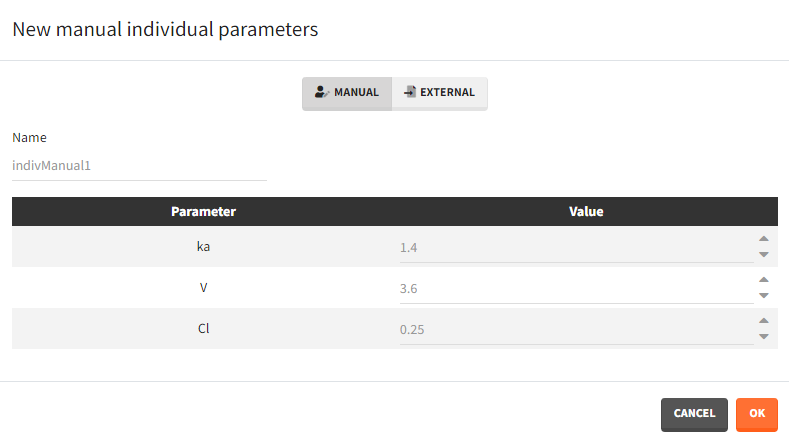
Task: Increase the V value with up arrow
Action: click(x=764, y=280)
